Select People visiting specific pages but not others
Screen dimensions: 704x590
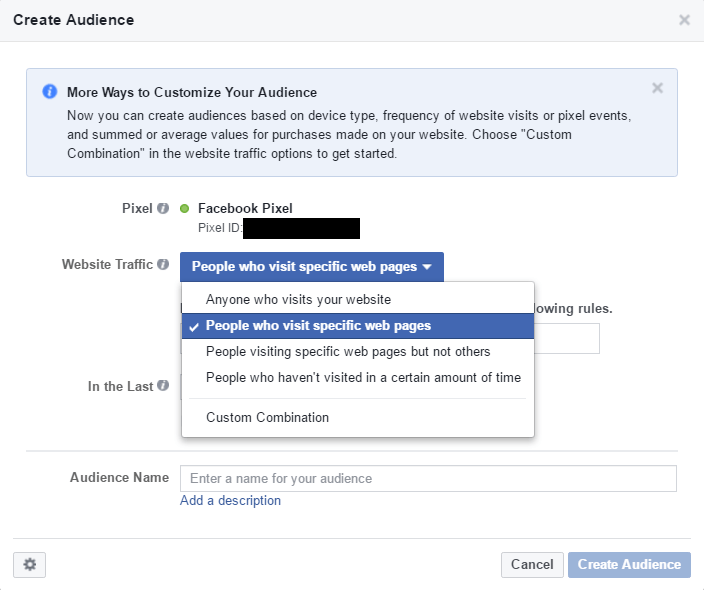[x=358, y=352]
